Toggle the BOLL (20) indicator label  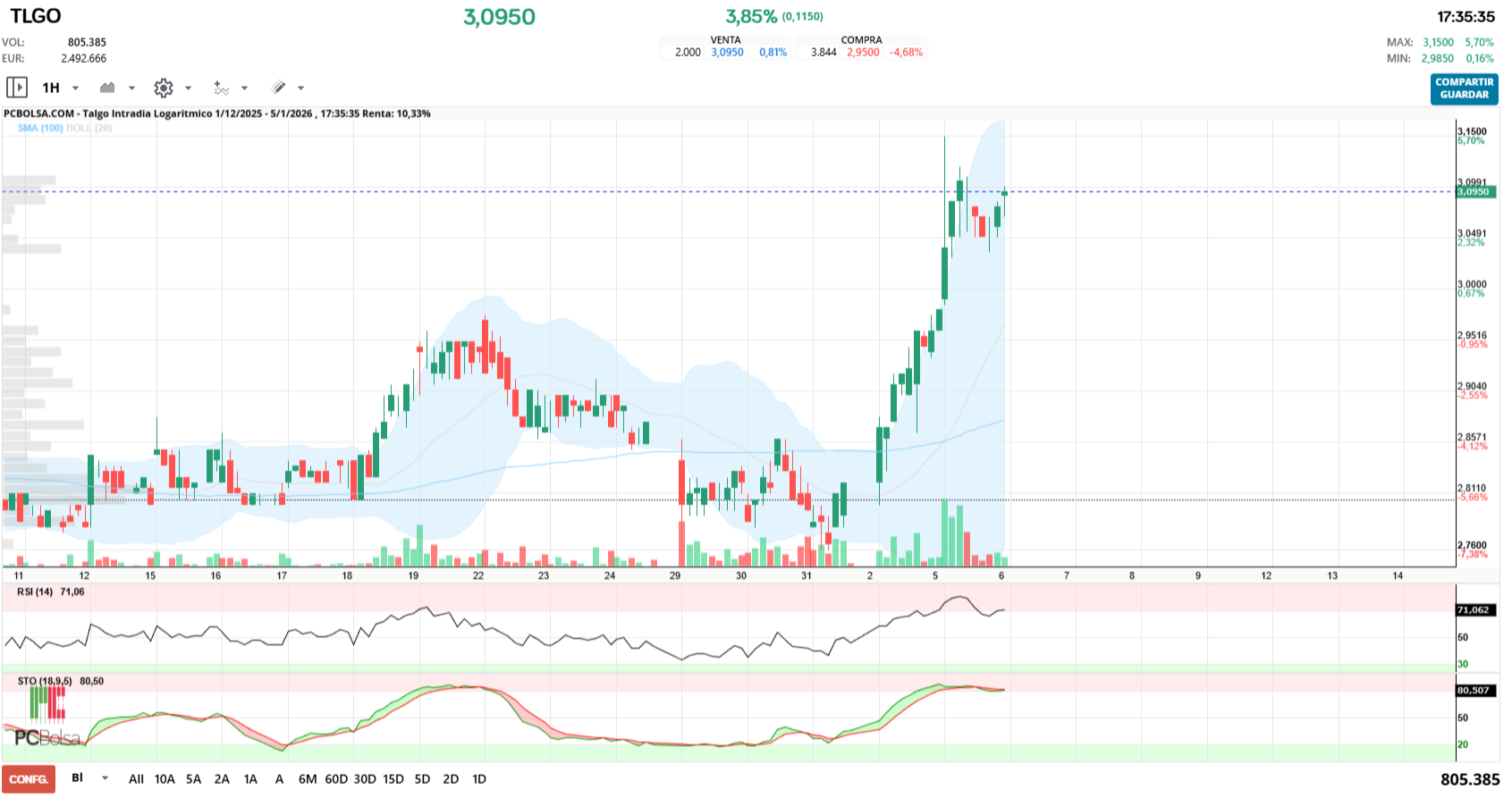89,128
